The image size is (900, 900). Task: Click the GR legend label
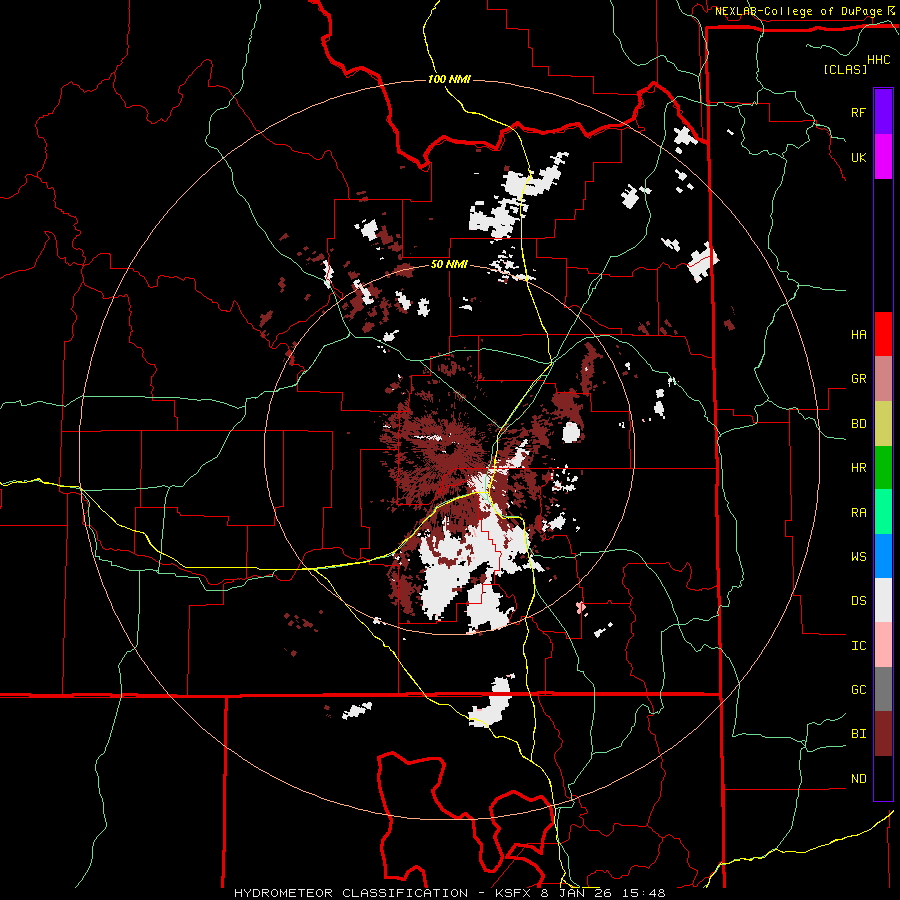pyautogui.click(x=858, y=379)
